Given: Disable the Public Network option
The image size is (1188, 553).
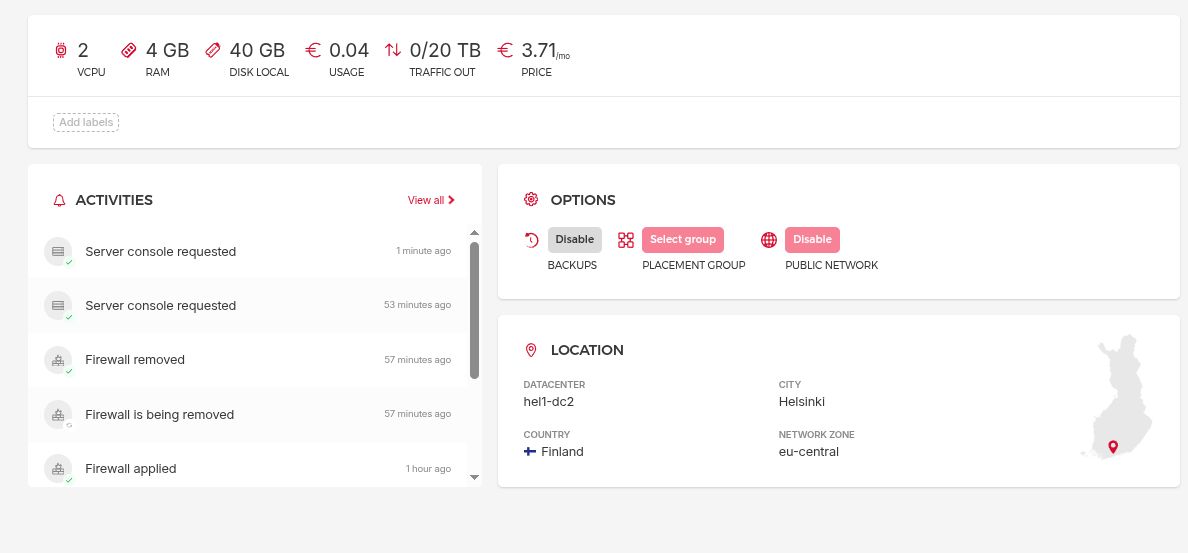Looking at the screenshot, I should tap(812, 240).
